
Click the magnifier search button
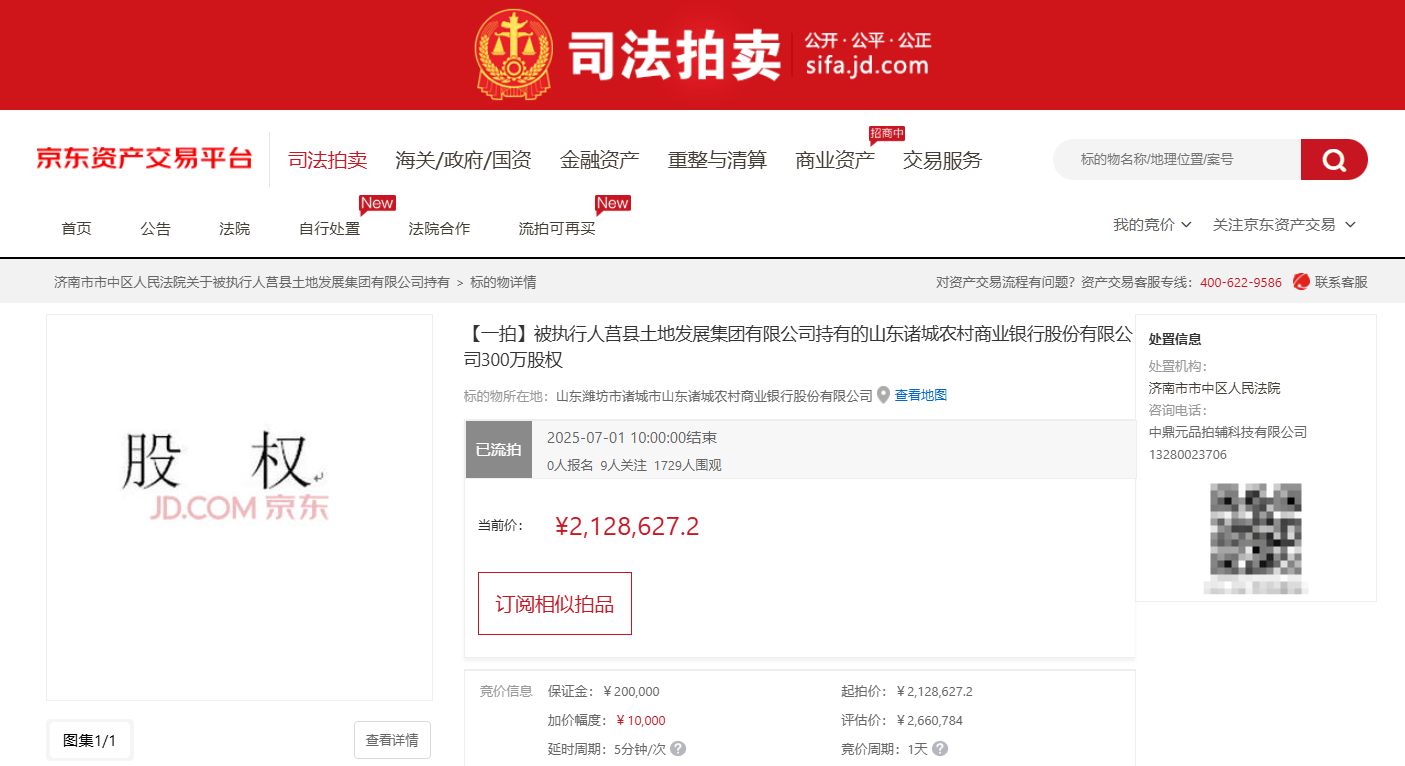point(1333,160)
